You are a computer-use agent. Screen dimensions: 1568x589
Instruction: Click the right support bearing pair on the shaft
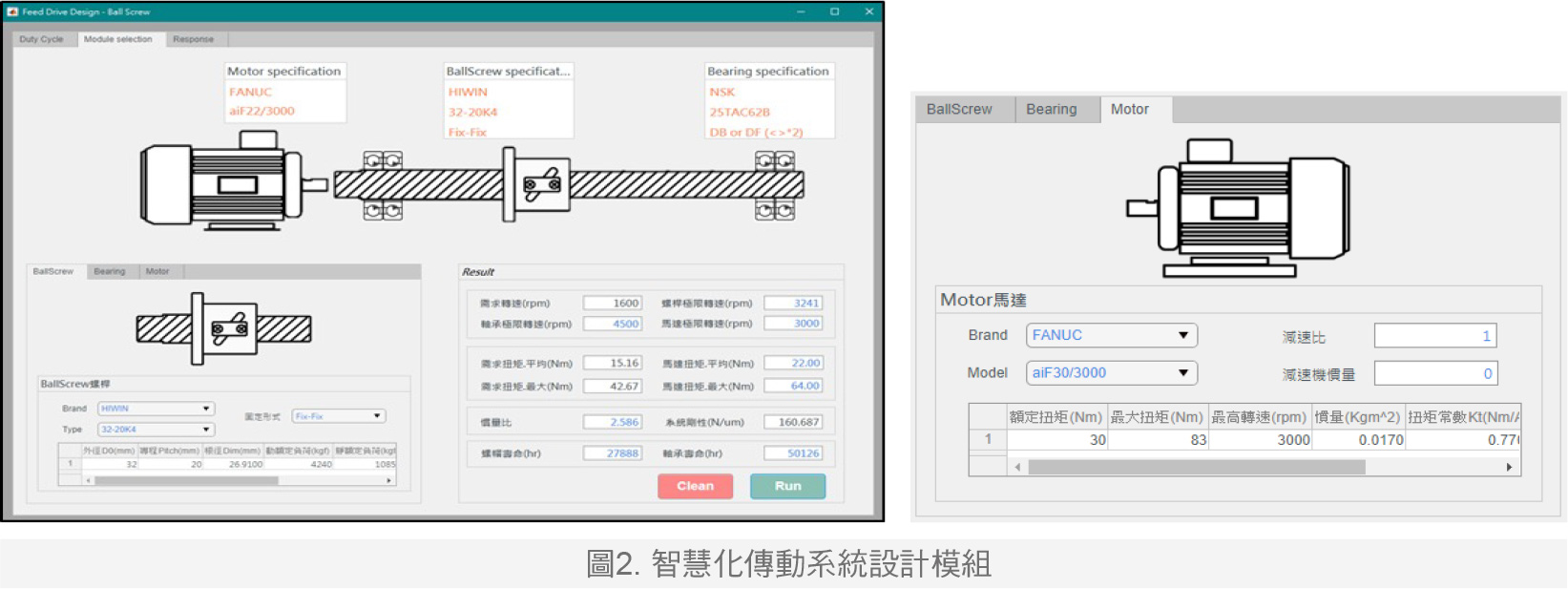[775, 185]
